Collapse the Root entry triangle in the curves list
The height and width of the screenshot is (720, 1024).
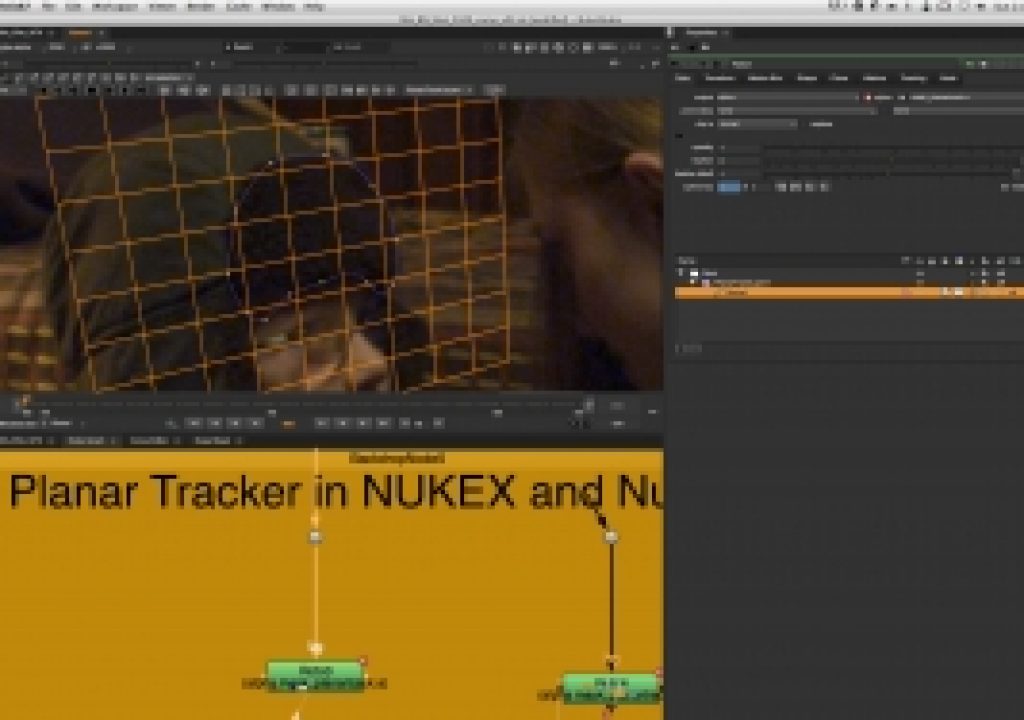click(x=680, y=273)
